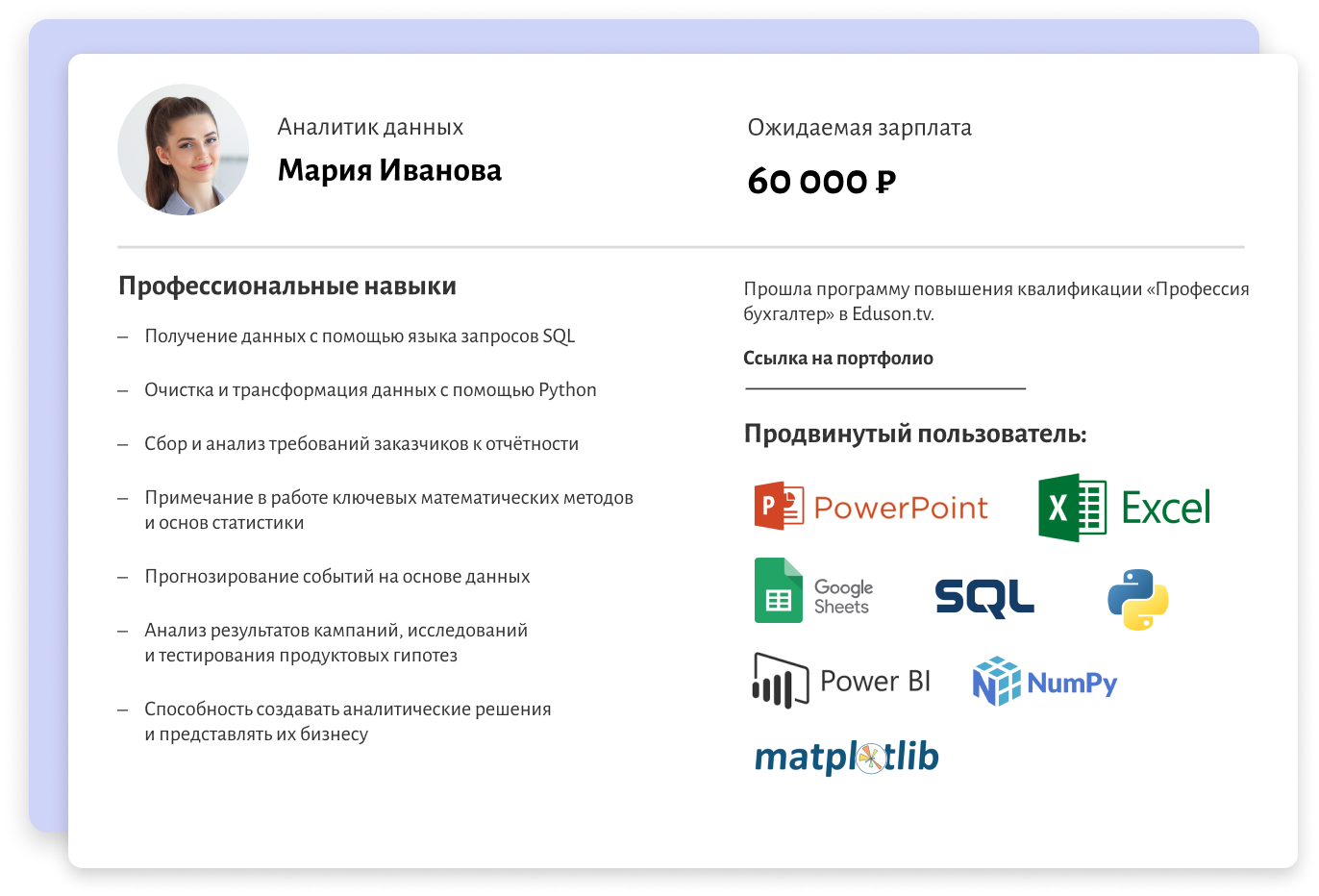Click the salary value '60 000 ₽'
The image size is (1319, 896).
coord(822,181)
